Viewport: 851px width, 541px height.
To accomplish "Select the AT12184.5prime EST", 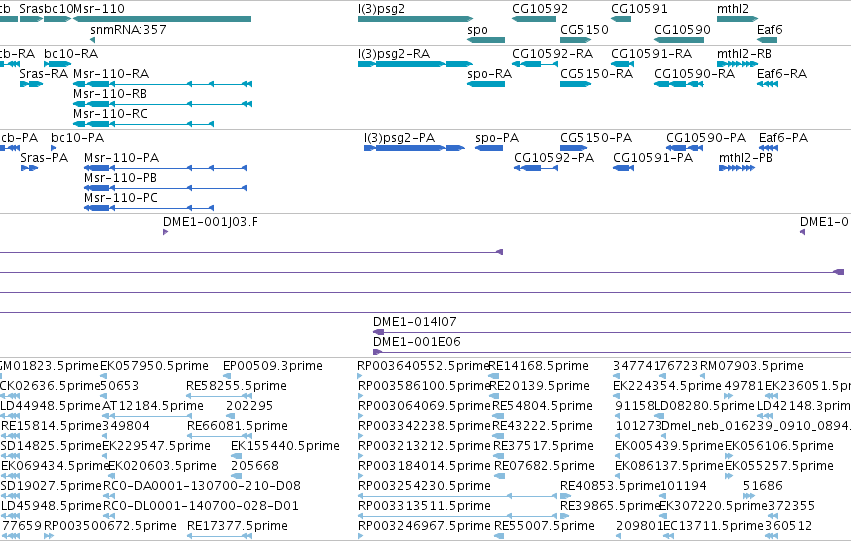I will click(145, 416).
